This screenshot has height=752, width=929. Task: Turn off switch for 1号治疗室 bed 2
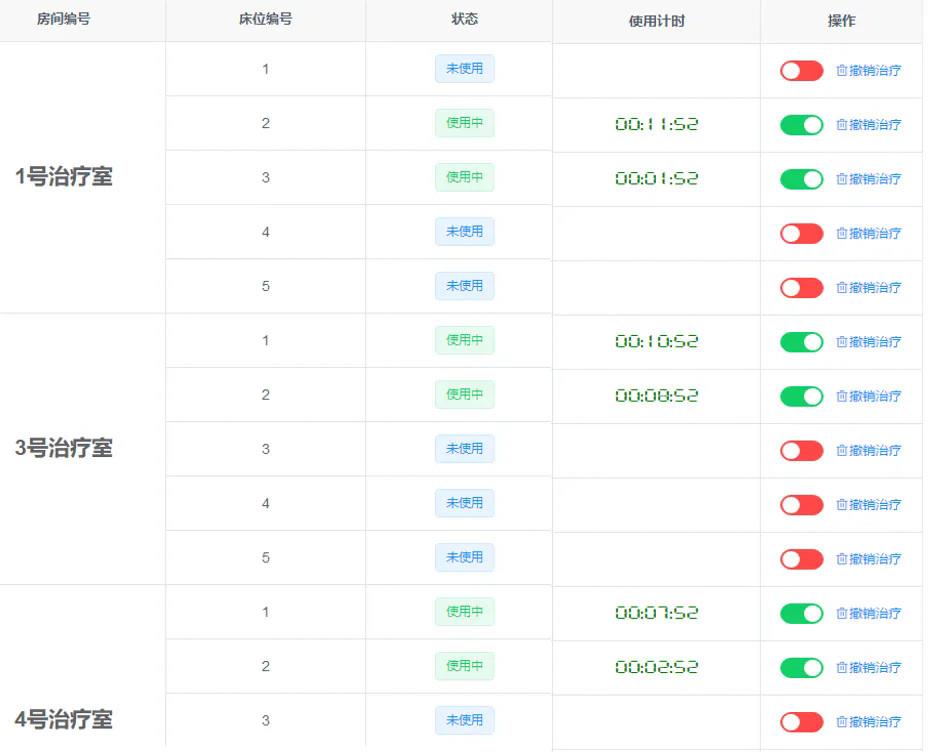tap(801, 125)
